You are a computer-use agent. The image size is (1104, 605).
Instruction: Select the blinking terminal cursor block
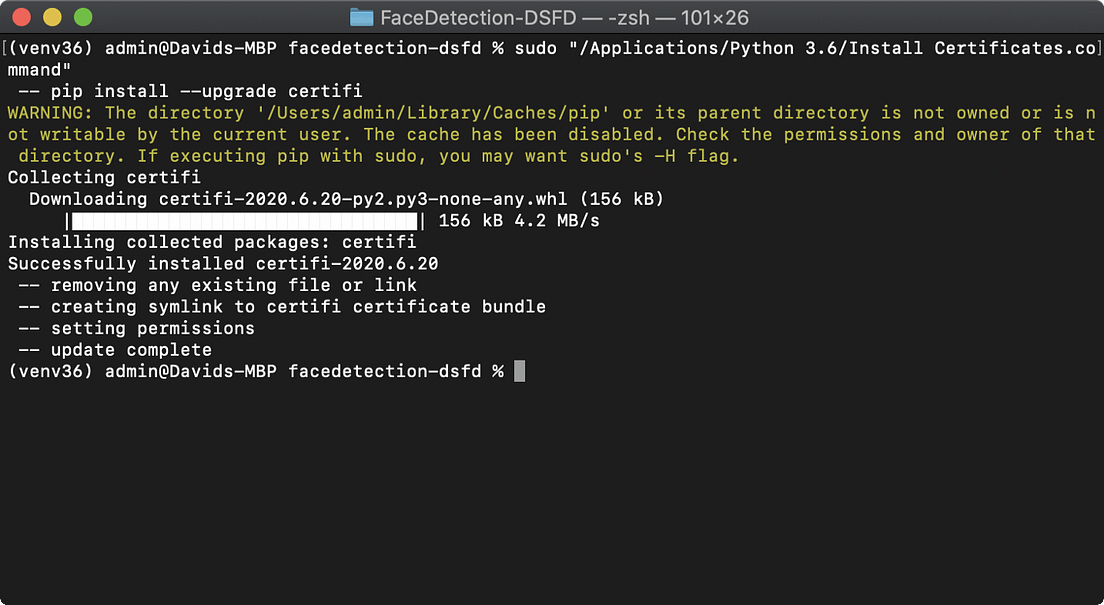click(519, 371)
